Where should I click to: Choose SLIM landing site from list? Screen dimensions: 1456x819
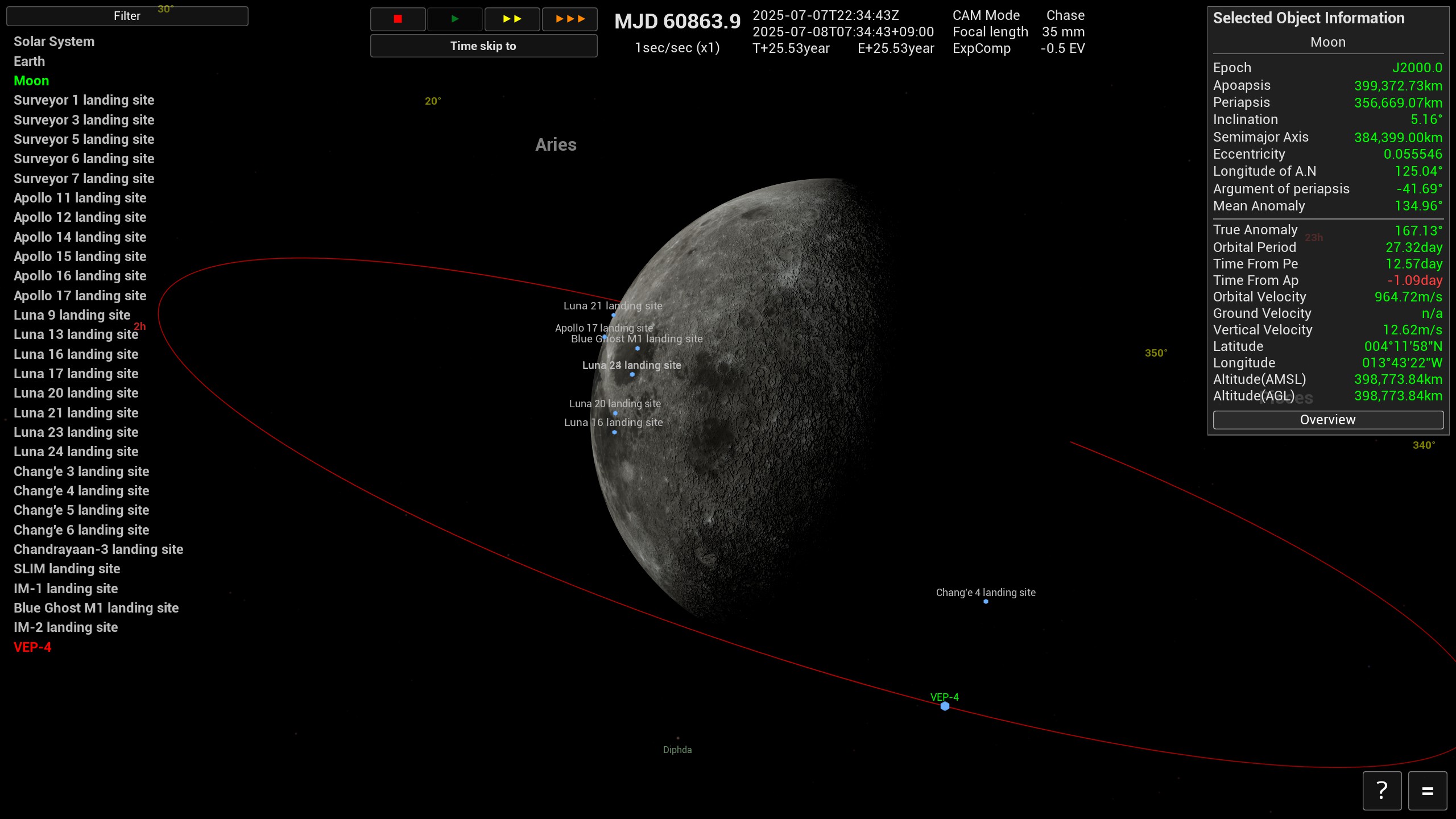[x=67, y=569]
